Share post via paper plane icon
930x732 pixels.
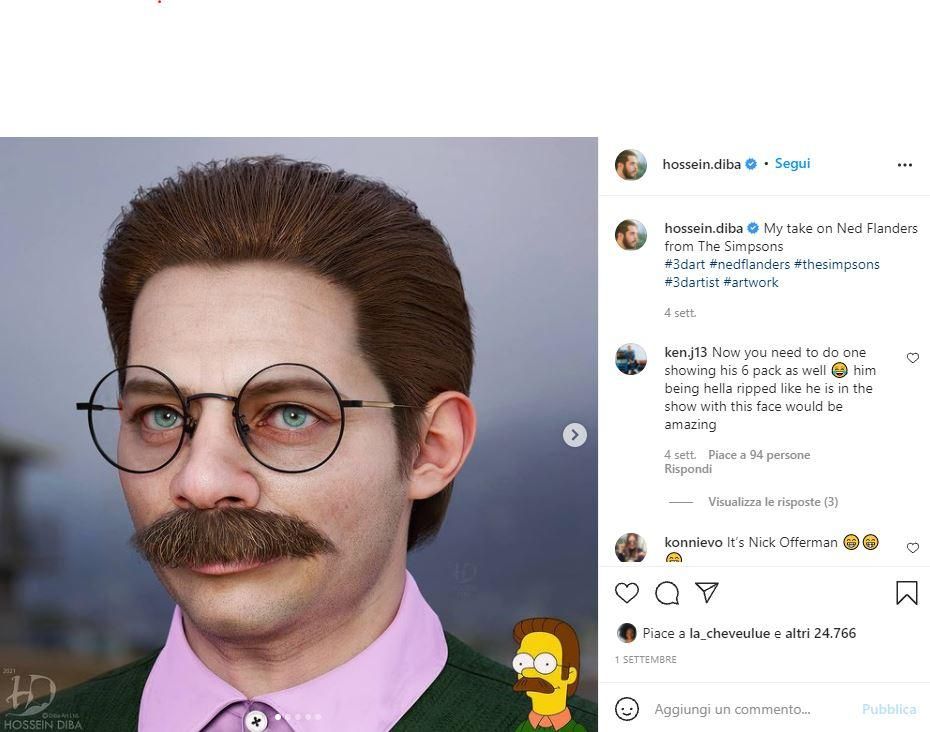(707, 593)
